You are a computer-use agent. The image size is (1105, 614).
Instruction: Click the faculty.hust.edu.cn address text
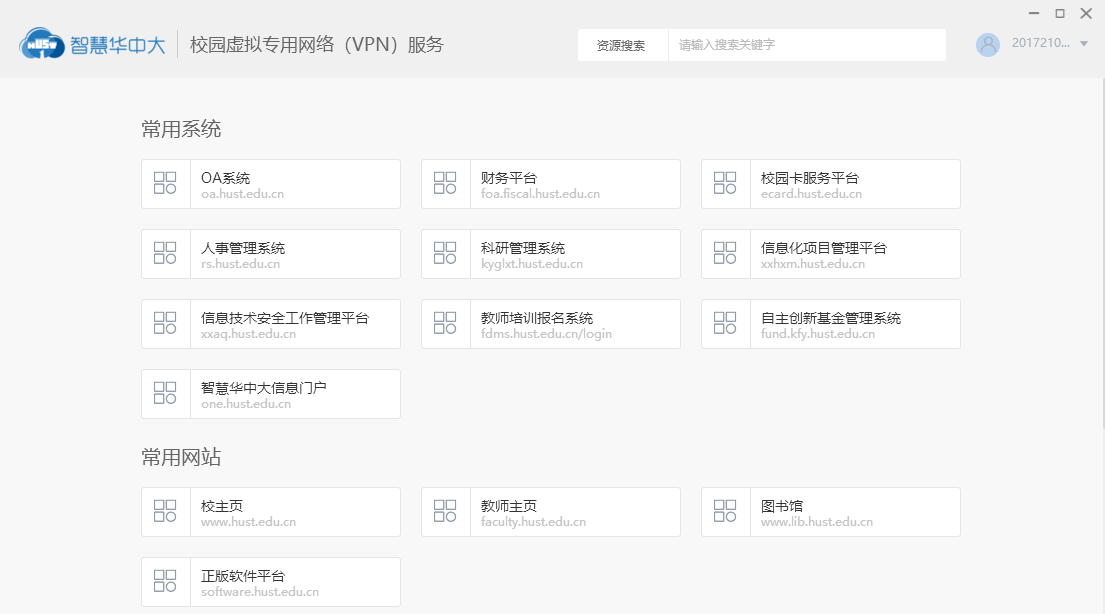click(x=533, y=522)
